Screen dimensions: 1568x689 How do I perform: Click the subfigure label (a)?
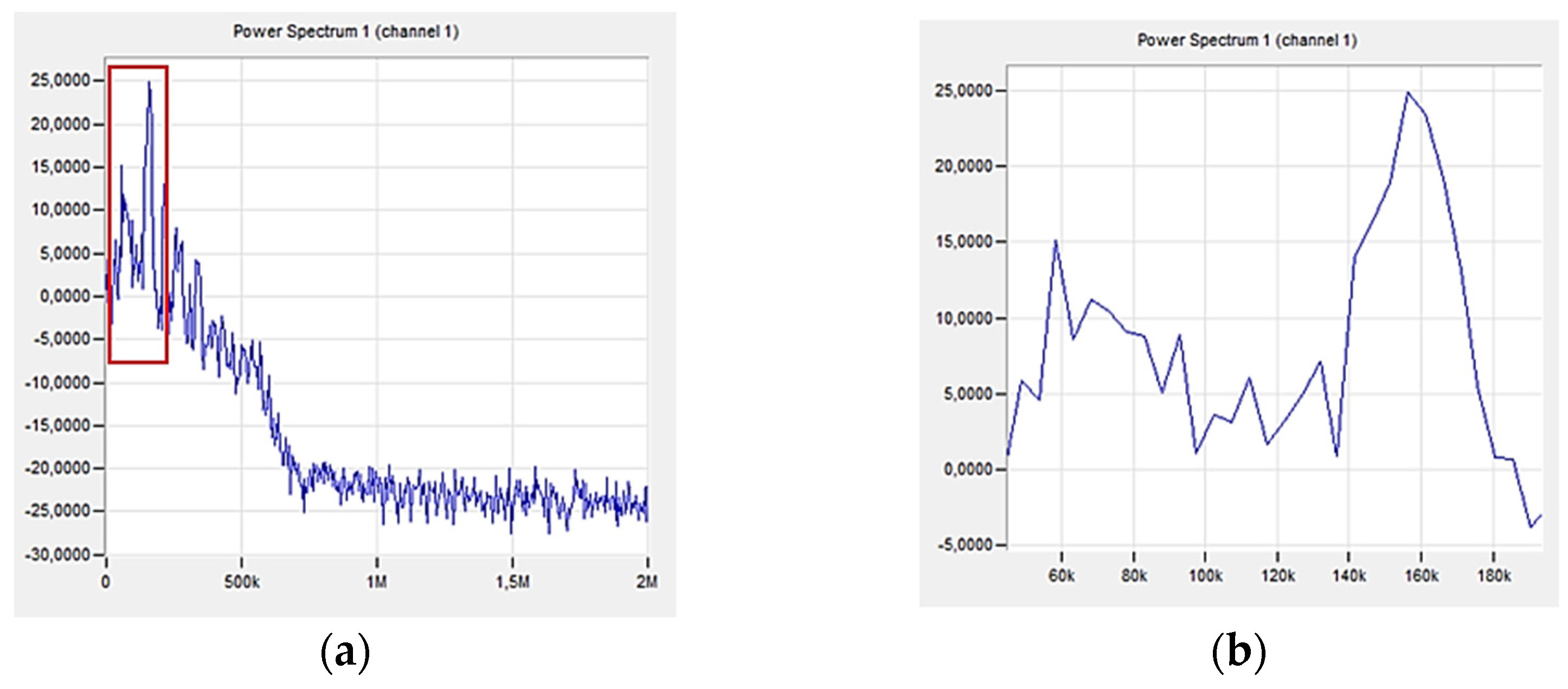[x=345, y=653]
